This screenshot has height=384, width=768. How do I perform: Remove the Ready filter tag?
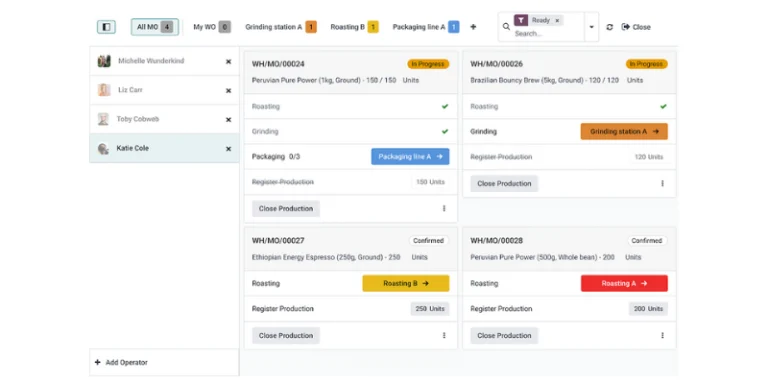pyautogui.click(x=557, y=21)
